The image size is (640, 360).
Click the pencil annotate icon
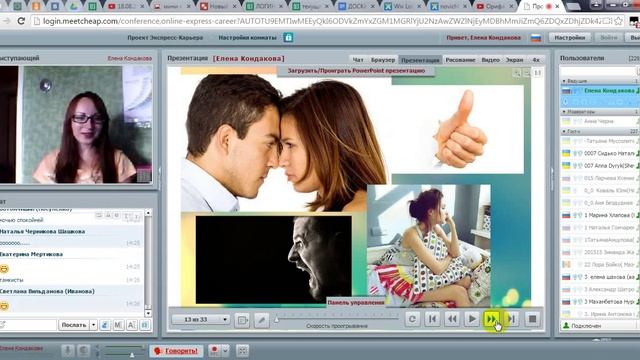click(x=262, y=320)
